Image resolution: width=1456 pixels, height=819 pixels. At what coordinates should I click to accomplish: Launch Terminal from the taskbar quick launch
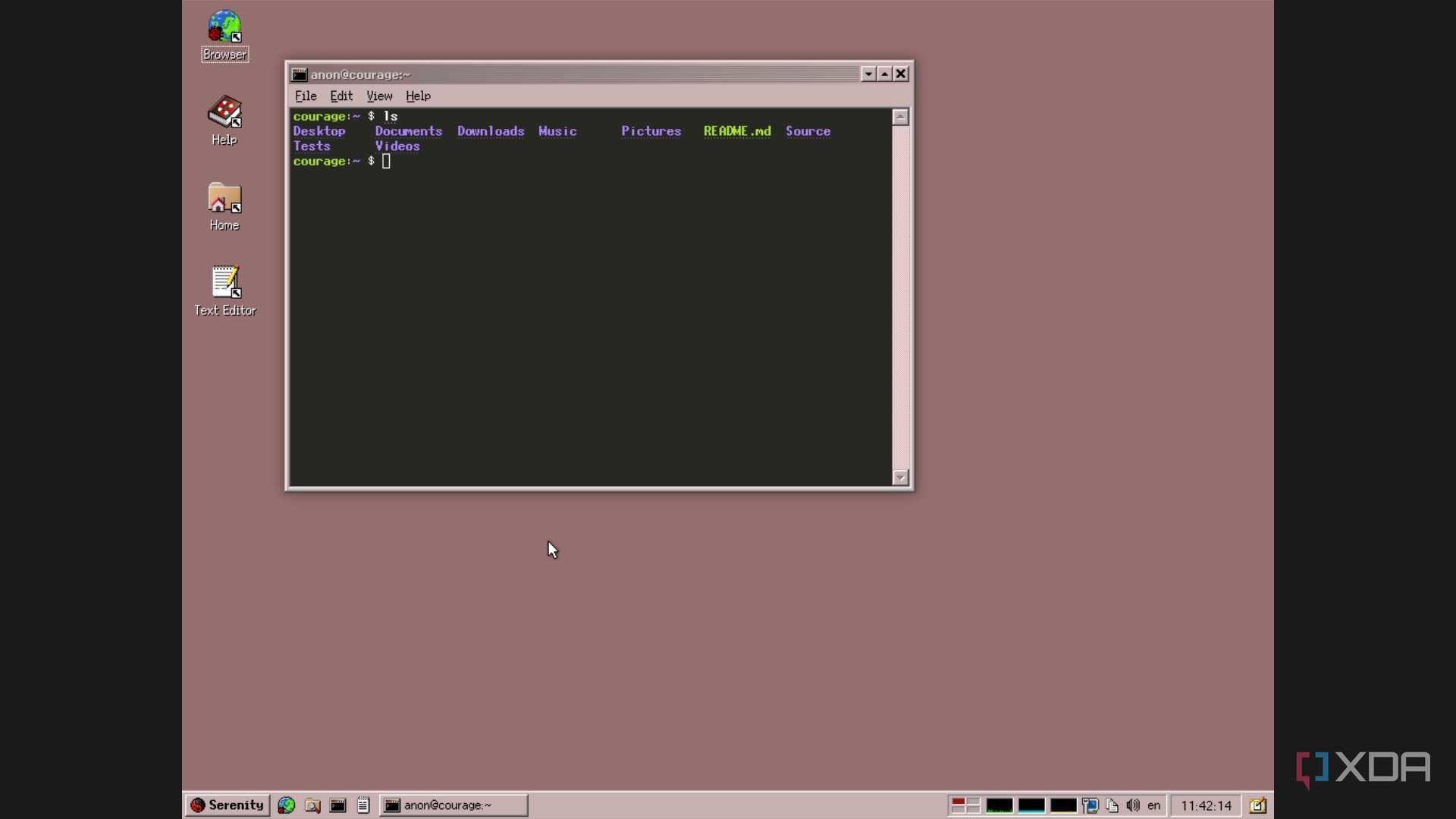tap(337, 805)
